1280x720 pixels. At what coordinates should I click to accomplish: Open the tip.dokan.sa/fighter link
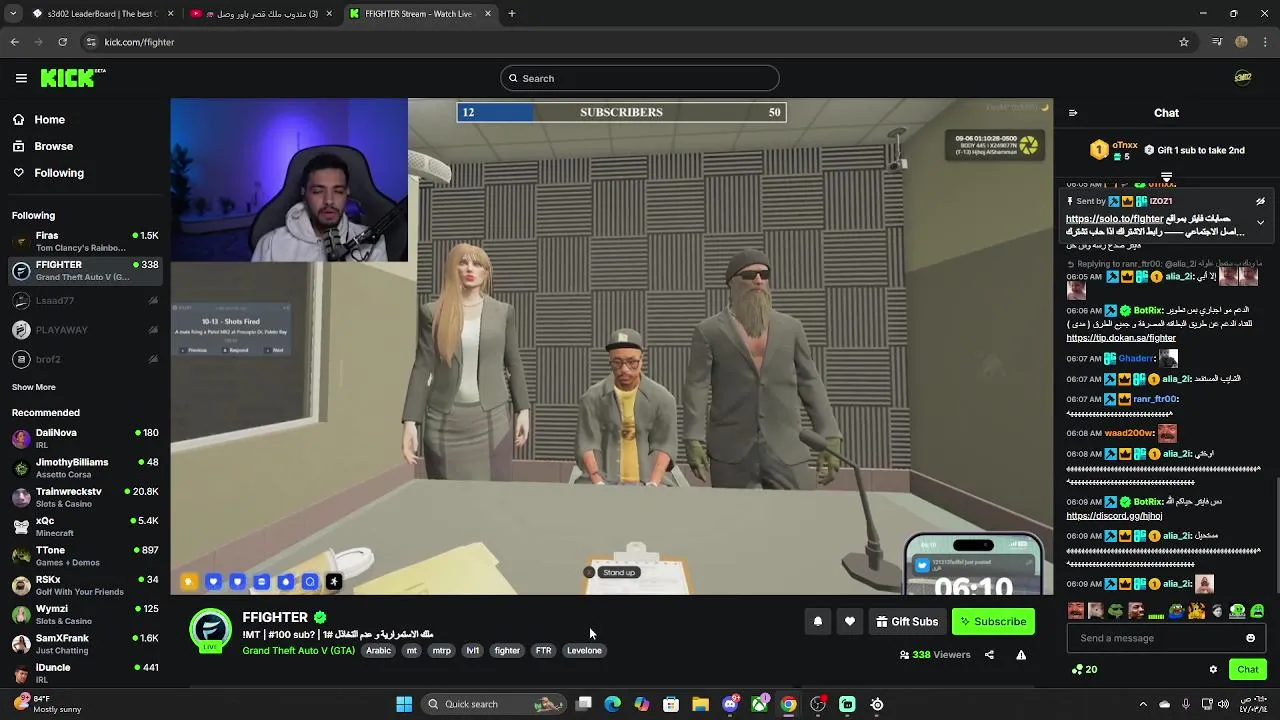pos(1121,338)
